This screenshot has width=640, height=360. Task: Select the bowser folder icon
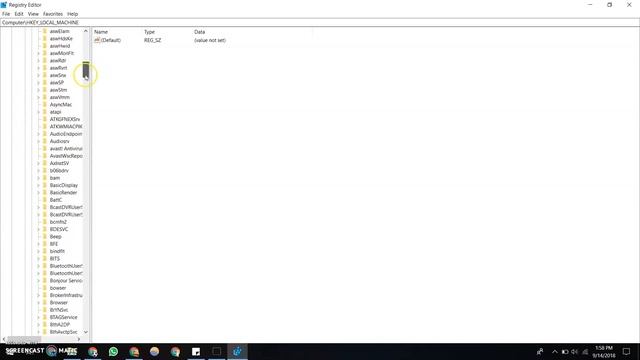pos(45,288)
